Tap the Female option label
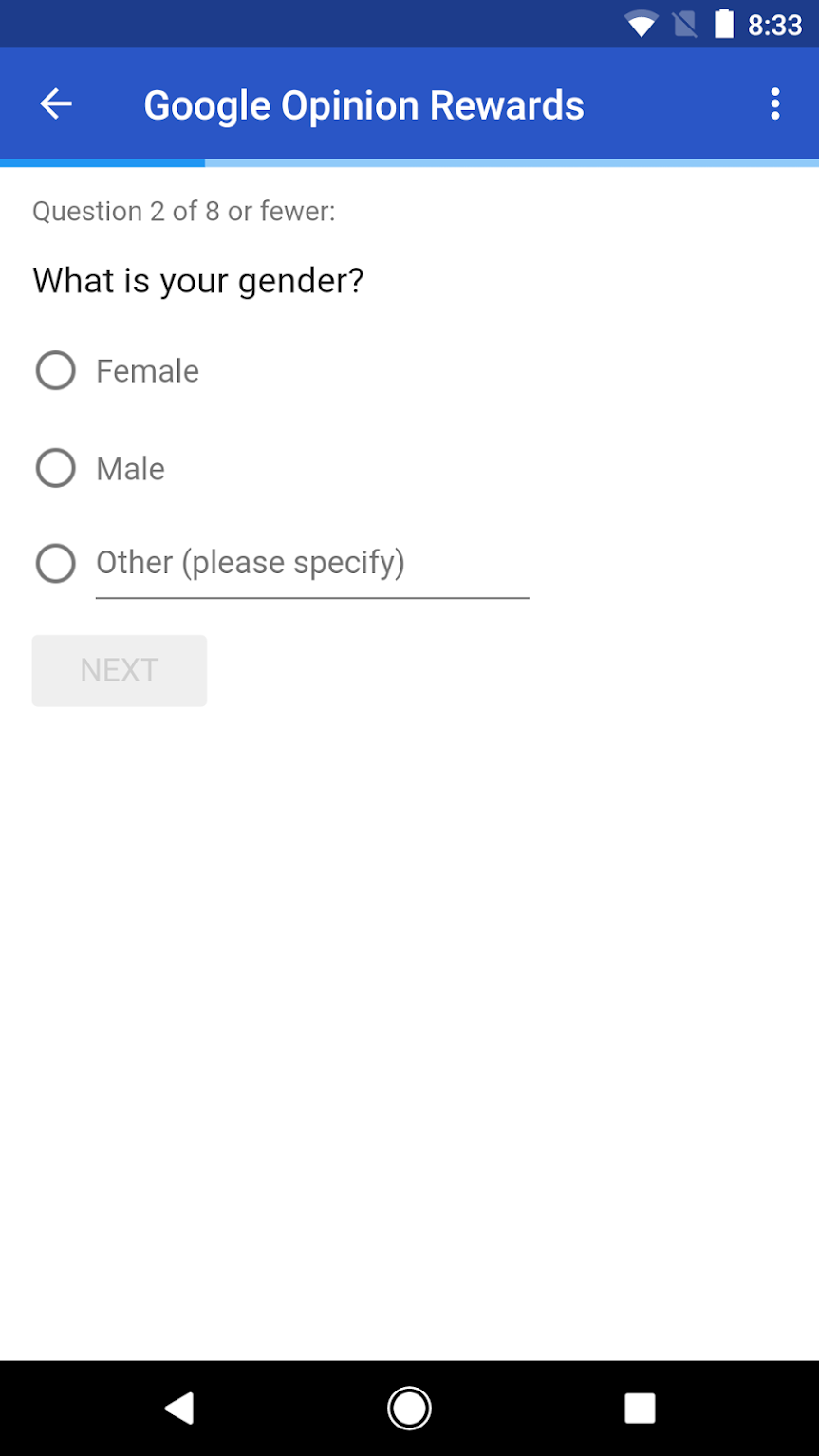Image resolution: width=819 pixels, height=1456 pixels. click(x=147, y=371)
